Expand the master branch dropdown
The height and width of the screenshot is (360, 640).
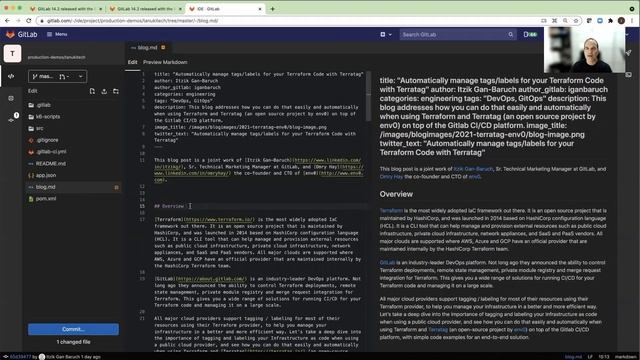[57, 76]
